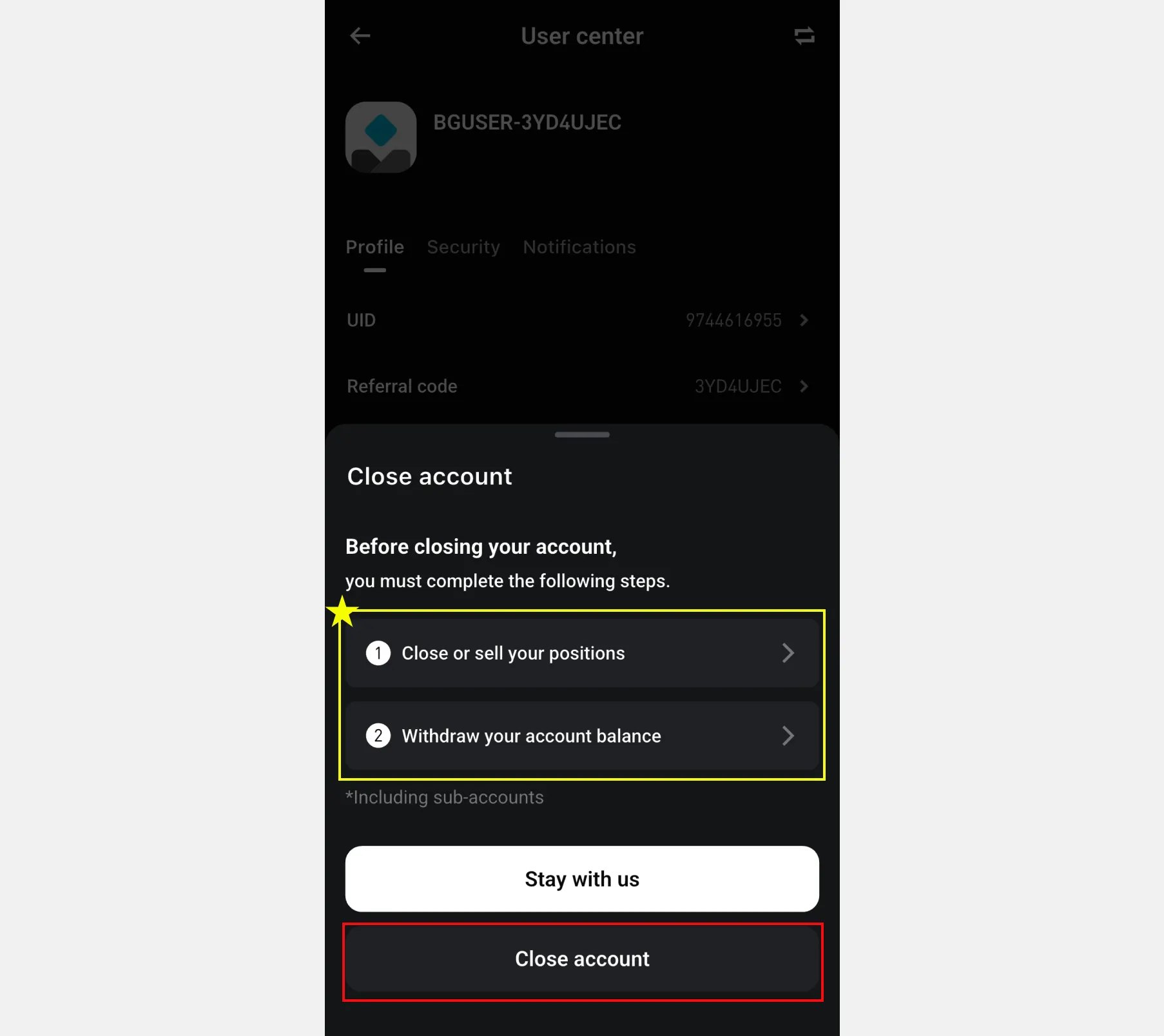Screen dimensions: 1164x1036
Task: Open Withdraw your account balance step
Action: click(582, 736)
